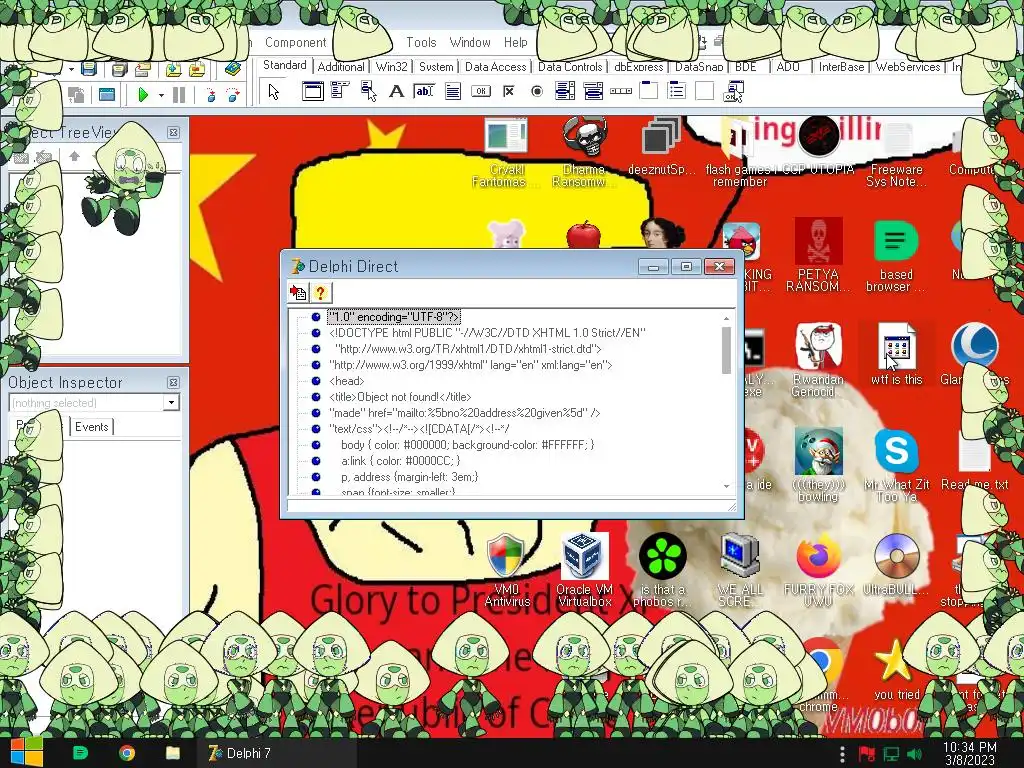Pick the CheckBox component icon
Viewport: 1024px width, 768px height.
click(509, 91)
